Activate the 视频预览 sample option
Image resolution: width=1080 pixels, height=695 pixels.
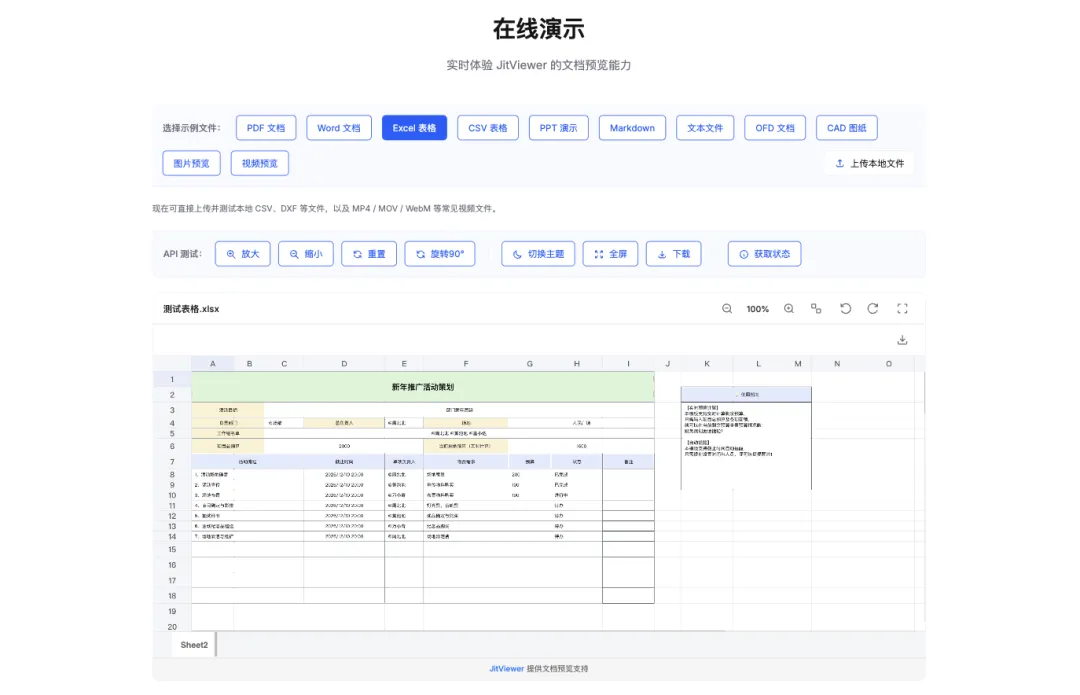(x=259, y=163)
